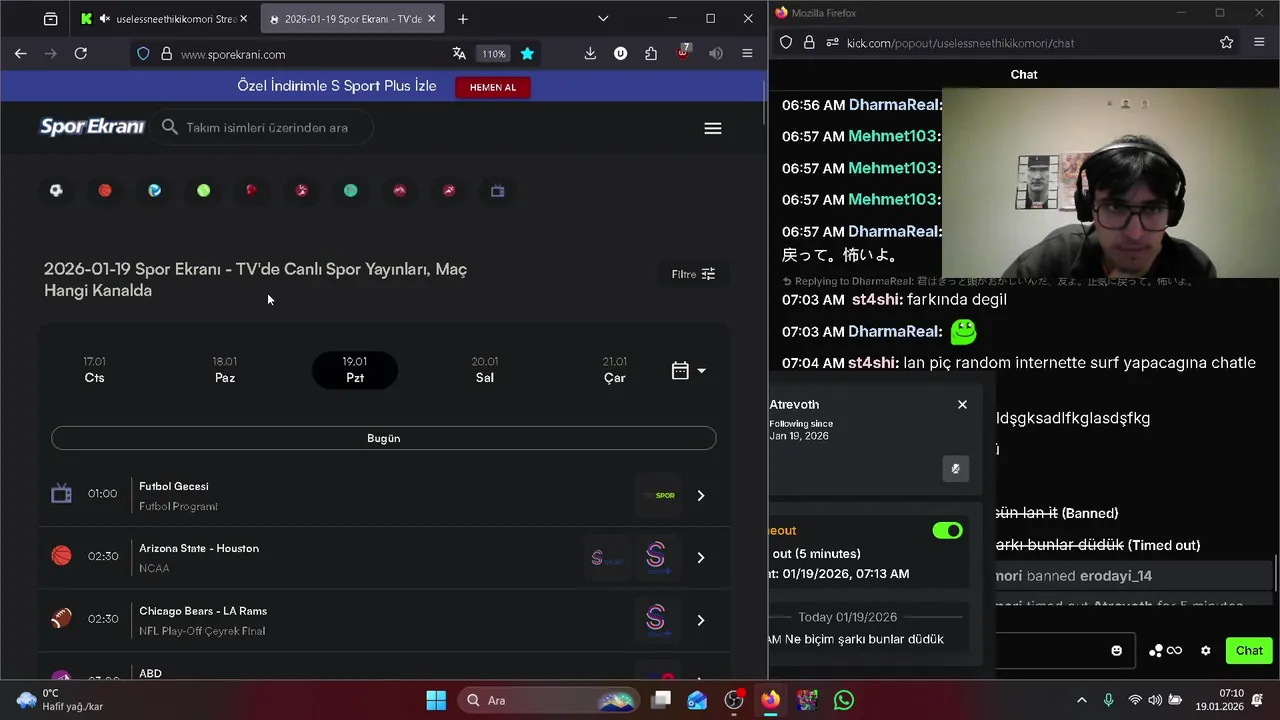Open the emoji picker in chat input
The height and width of the screenshot is (720, 1280).
[x=1117, y=650]
